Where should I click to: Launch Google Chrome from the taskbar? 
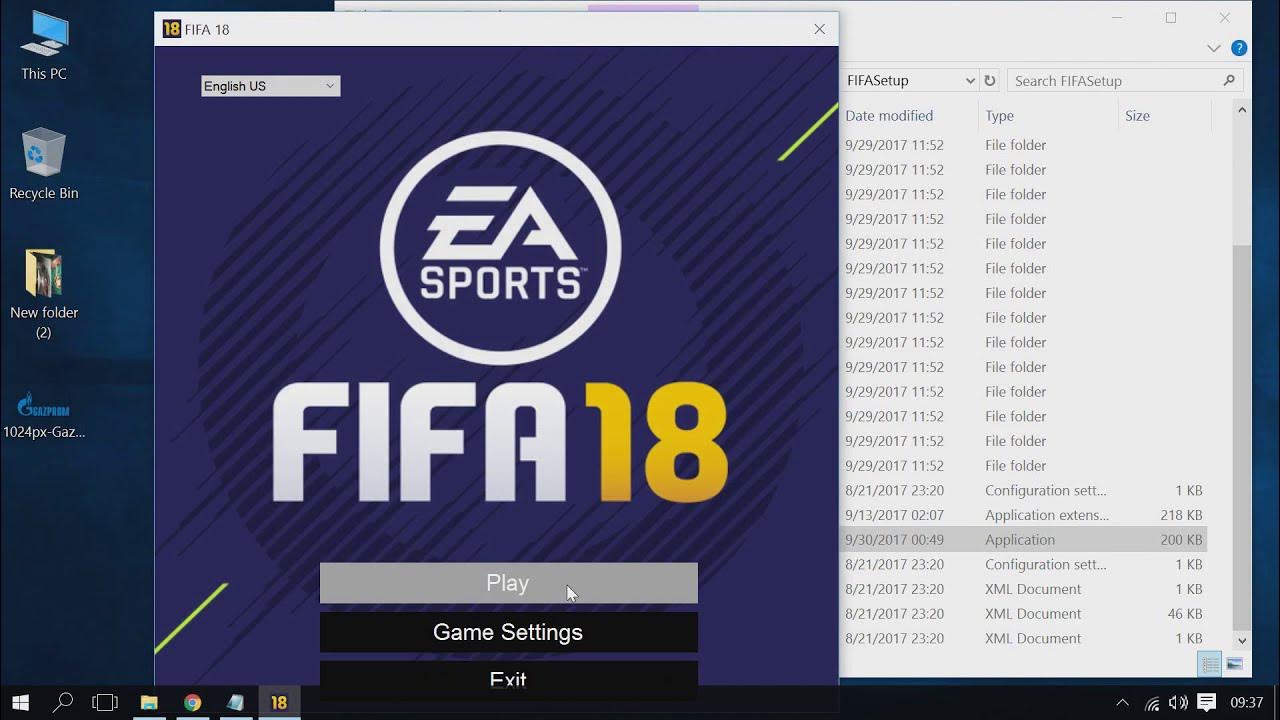pos(192,702)
